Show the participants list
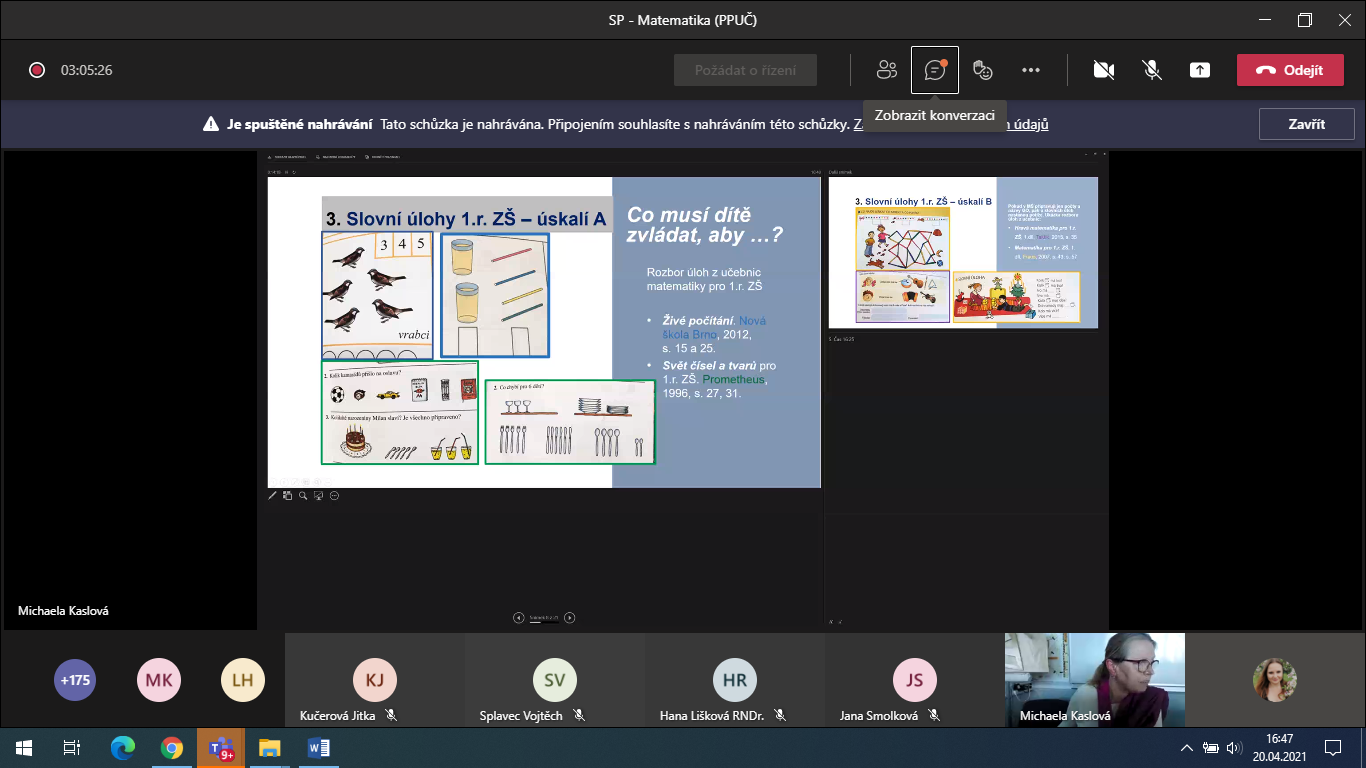The width and height of the screenshot is (1366, 768). 887,70
